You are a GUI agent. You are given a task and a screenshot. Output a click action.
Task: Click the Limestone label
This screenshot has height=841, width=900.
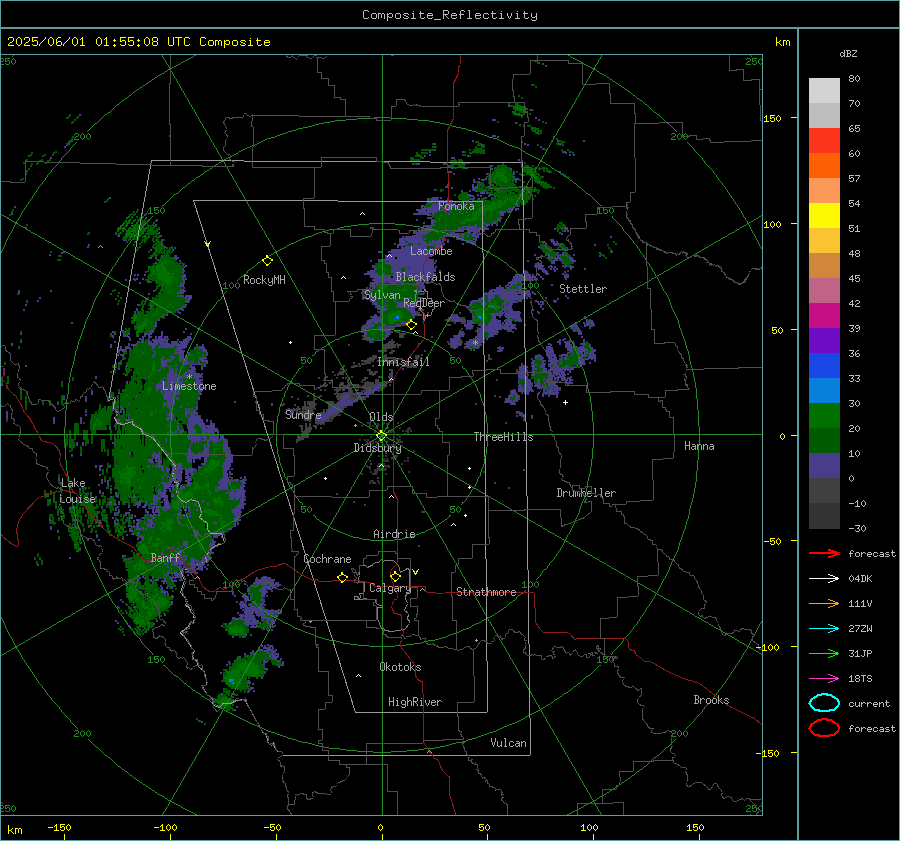point(189,386)
